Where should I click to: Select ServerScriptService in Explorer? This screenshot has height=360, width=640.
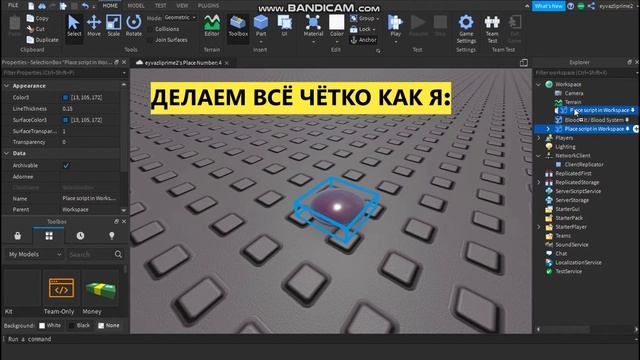(x=578, y=191)
